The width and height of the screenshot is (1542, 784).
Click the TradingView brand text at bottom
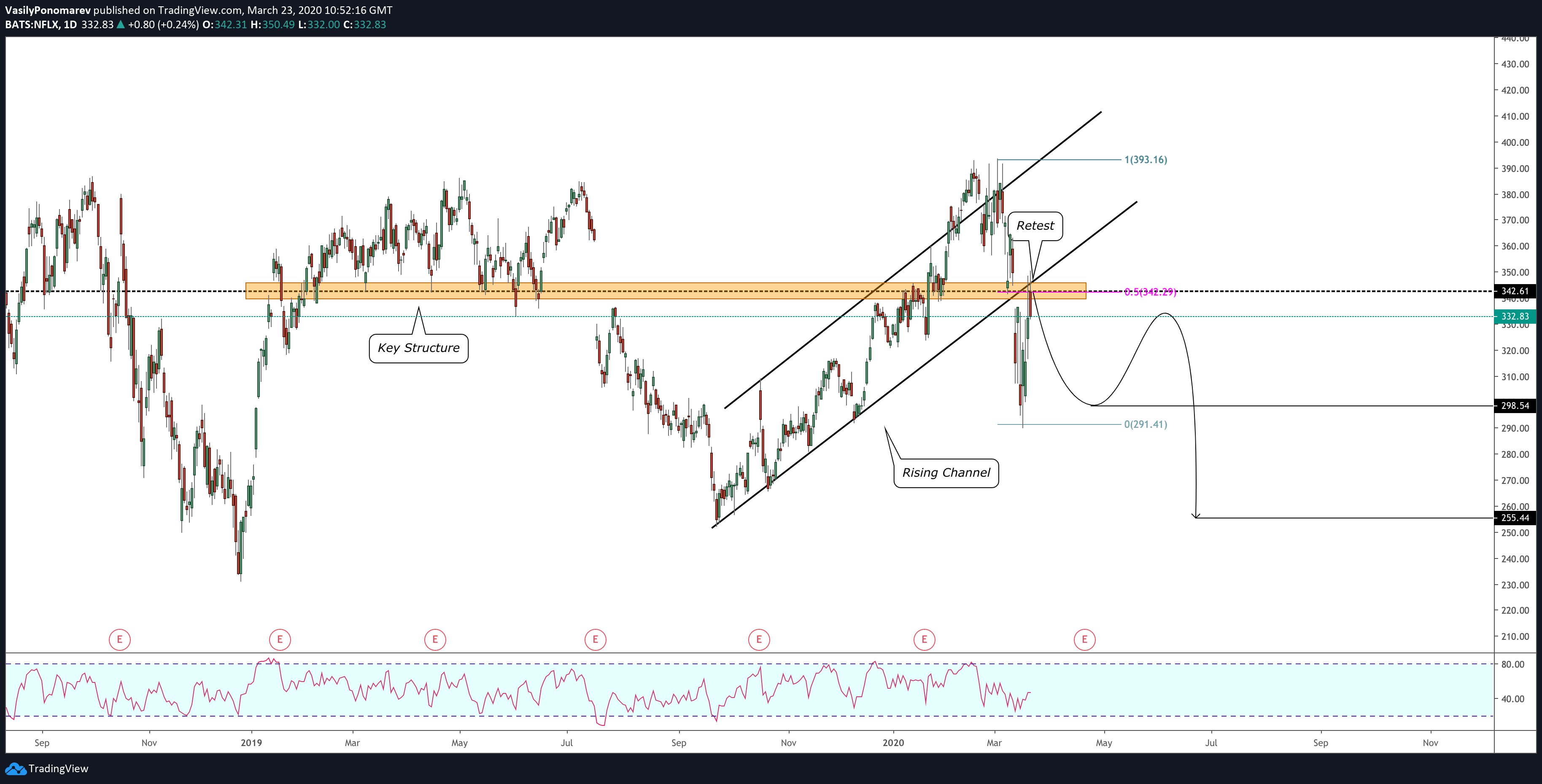pos(59,768)
